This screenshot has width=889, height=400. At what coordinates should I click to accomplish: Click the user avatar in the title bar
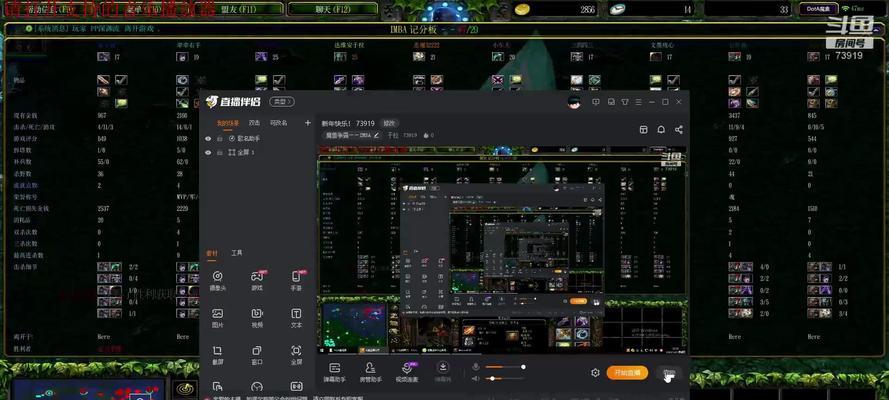point(574,102)
